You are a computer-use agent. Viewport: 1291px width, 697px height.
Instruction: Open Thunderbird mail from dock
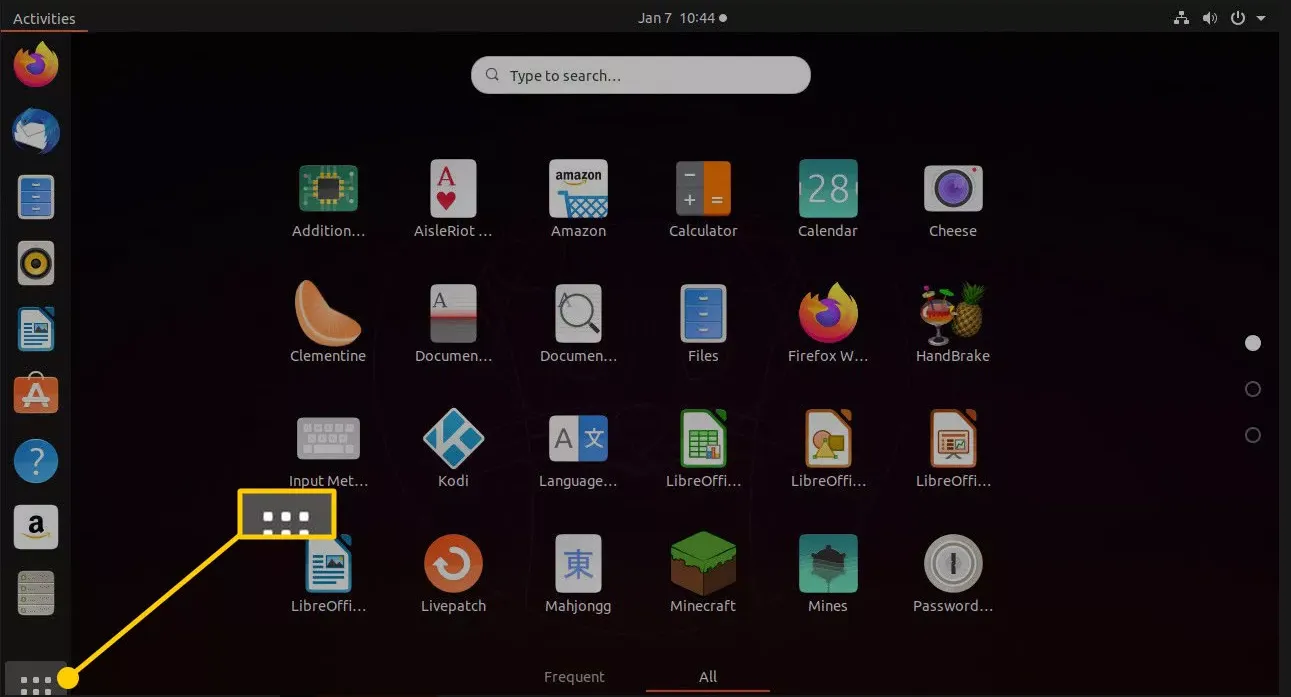(36, 131)
